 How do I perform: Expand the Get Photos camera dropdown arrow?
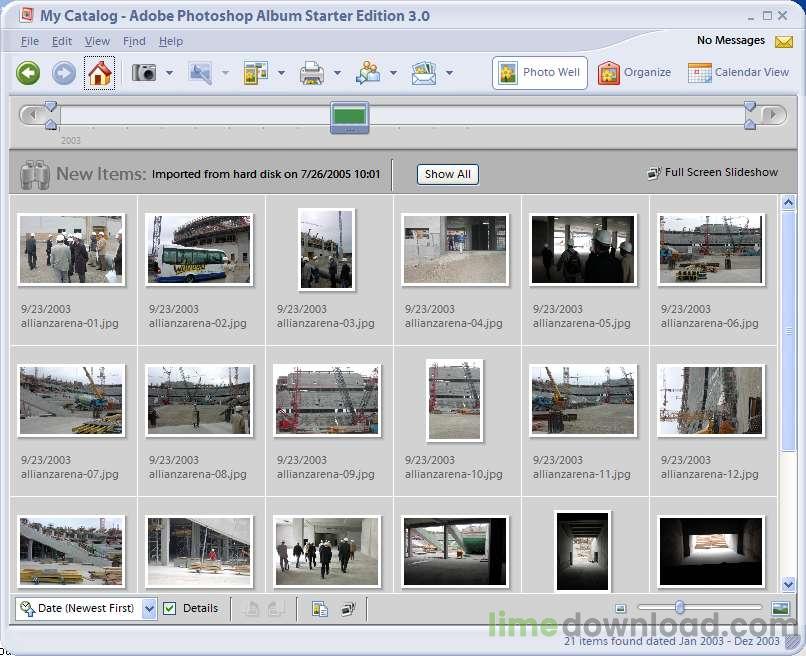pos(170,73)
